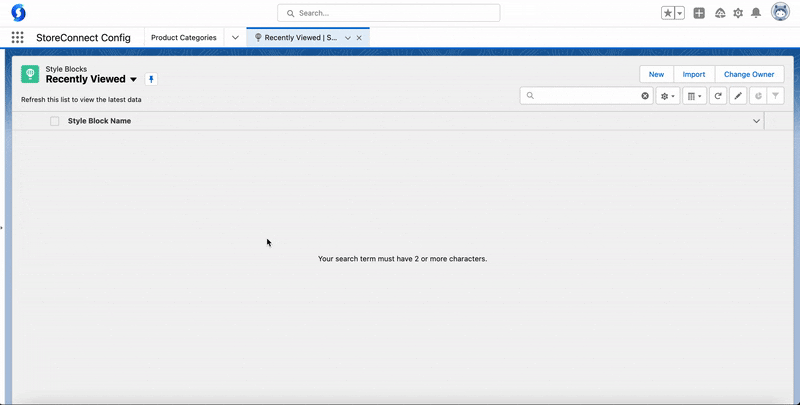Open Global Actions plus icon
Screen dimensions: 800x405
tap(699, 13)
